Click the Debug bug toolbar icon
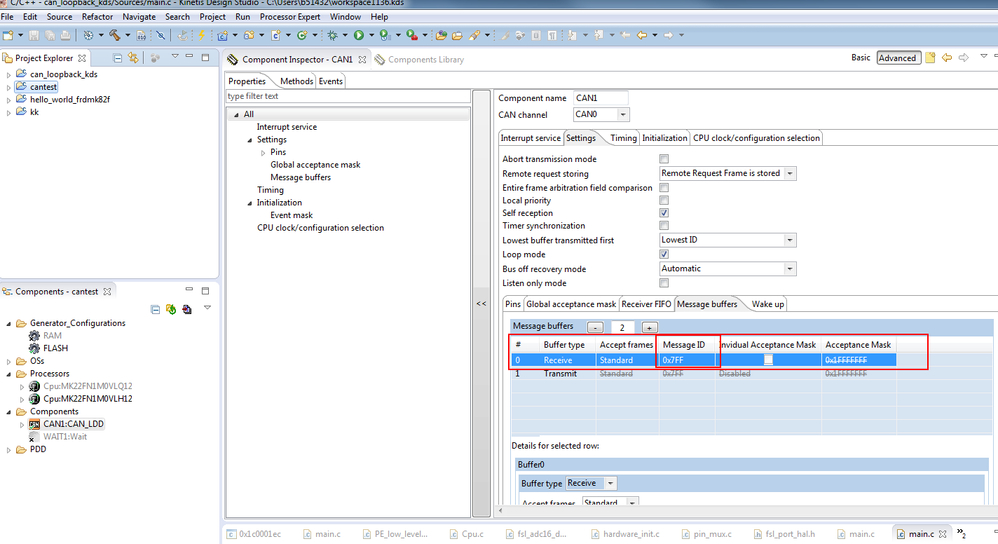Image resolution: width=998 pixels, height=544 pixels. [x=332, y=36]
